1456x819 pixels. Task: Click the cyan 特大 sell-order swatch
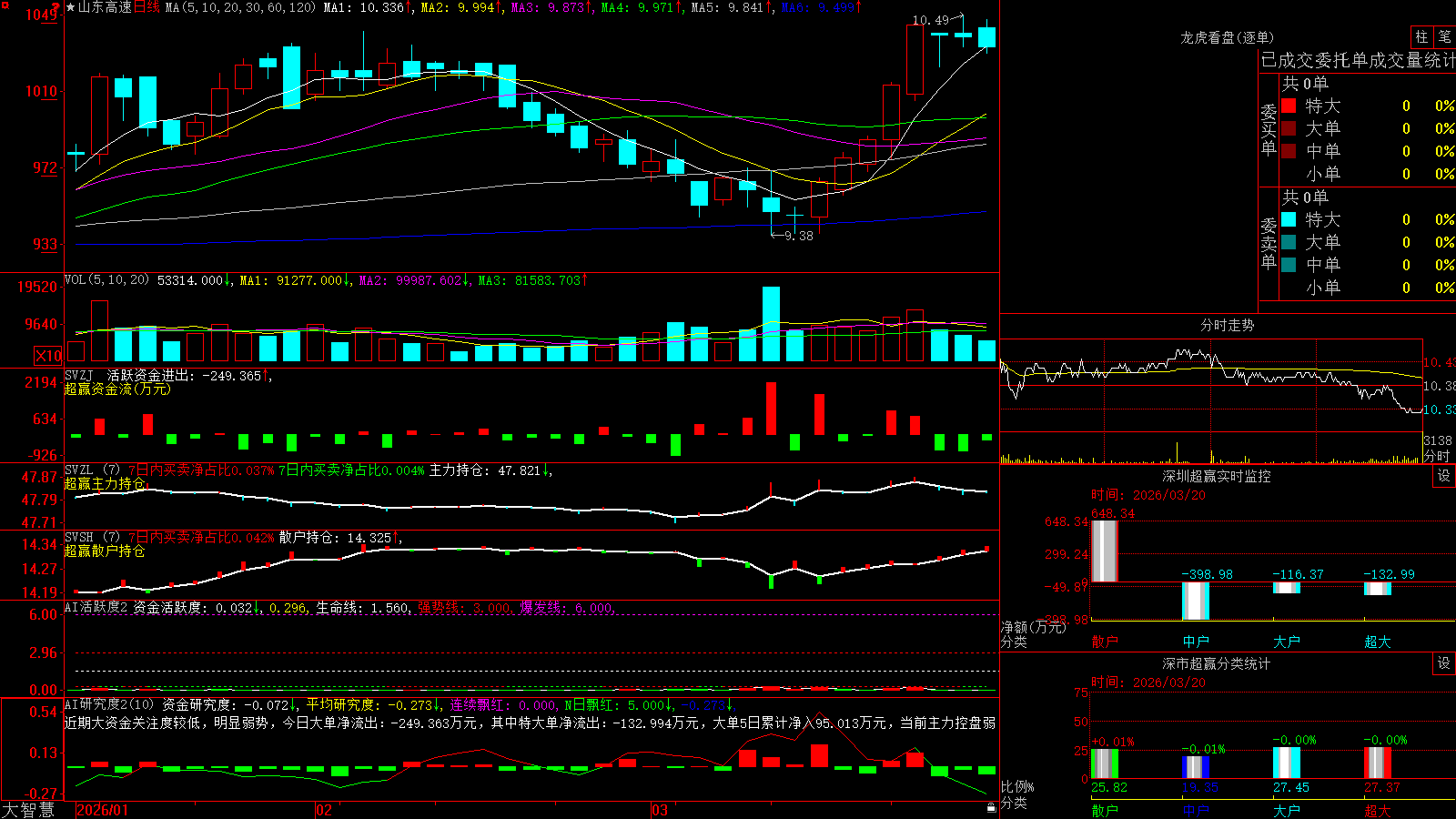coord(1289,219)
